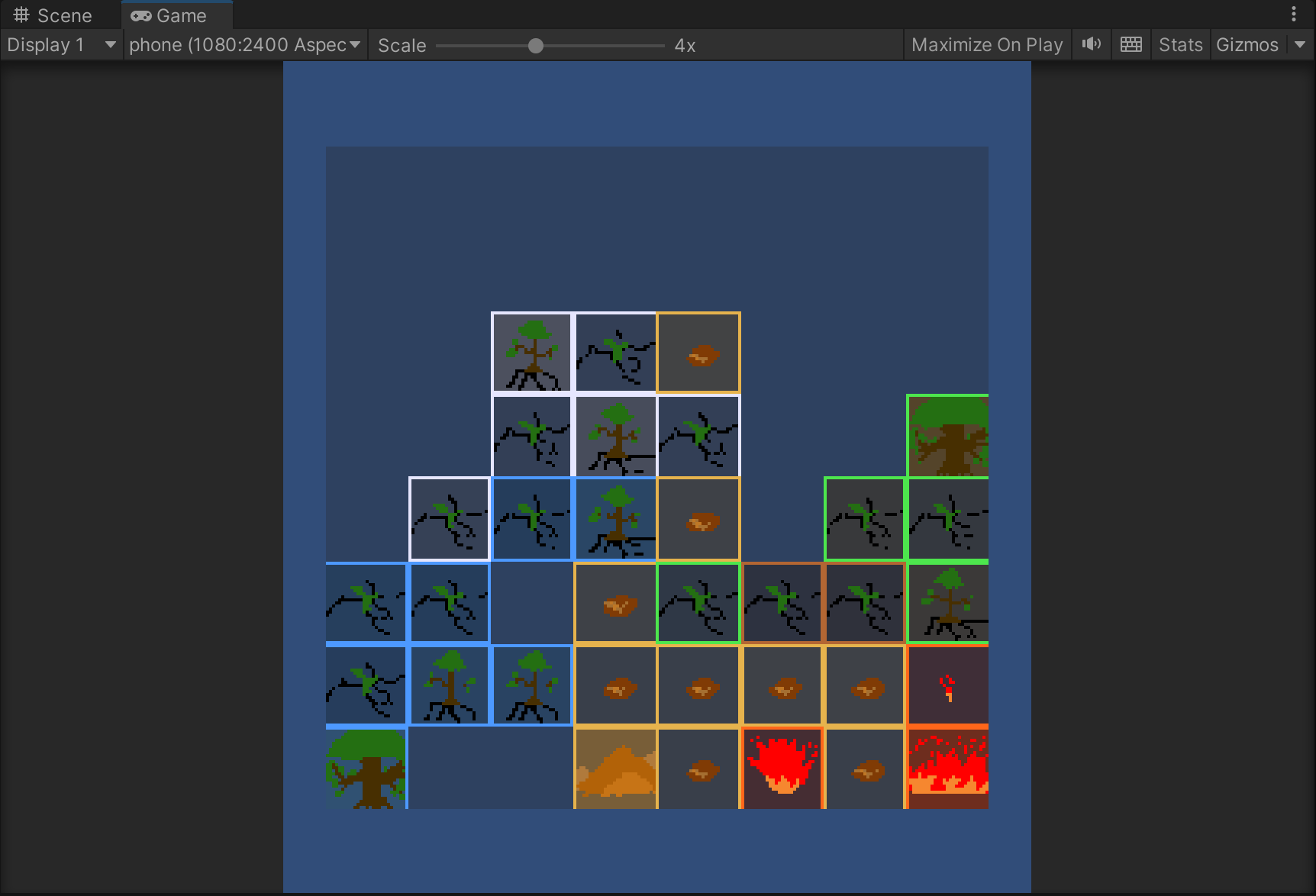Toggle the mute audio speaker icon
1316x896 pixels.
point(1092,44)
